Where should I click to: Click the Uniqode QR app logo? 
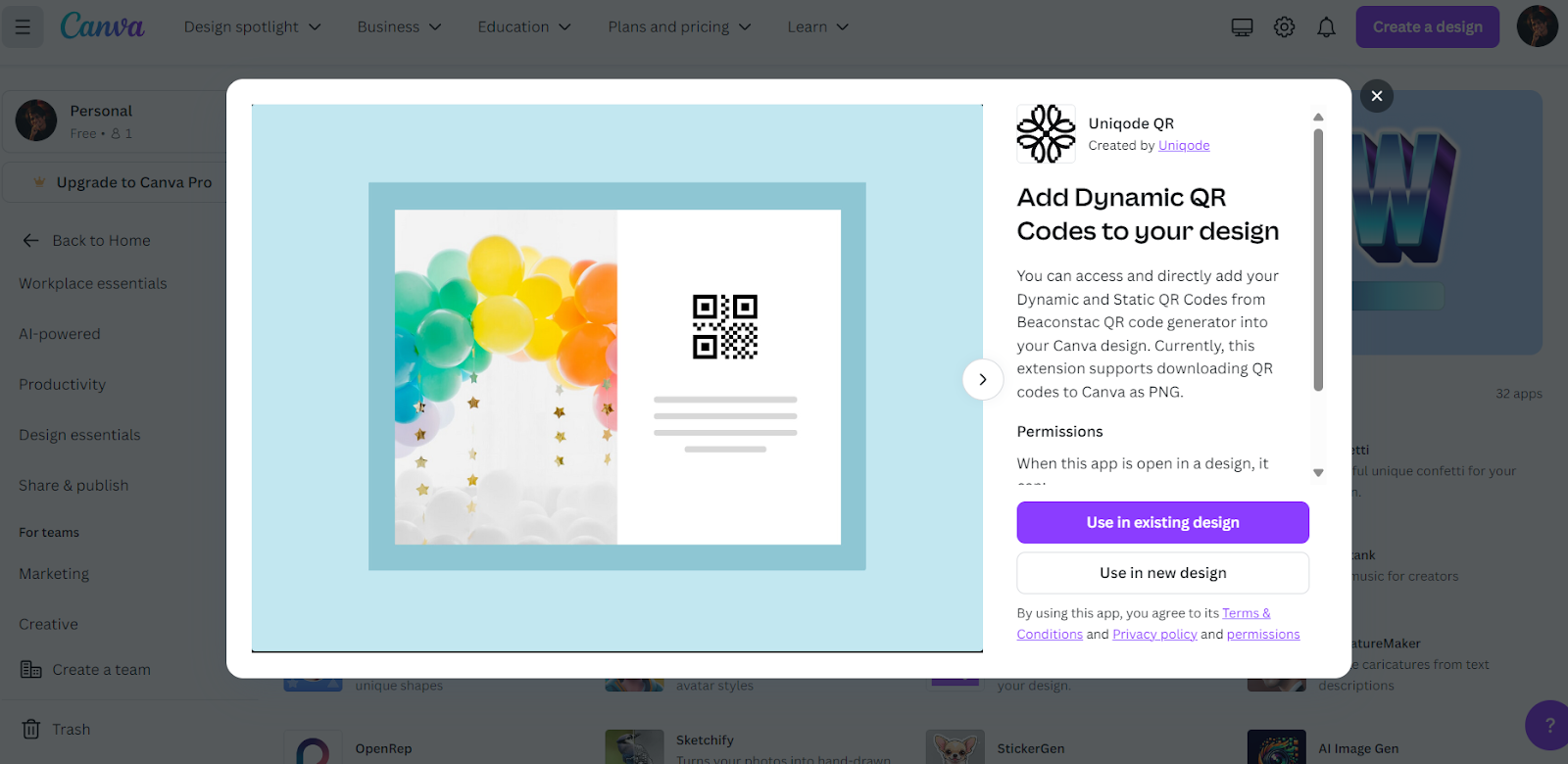[1046, 133]
